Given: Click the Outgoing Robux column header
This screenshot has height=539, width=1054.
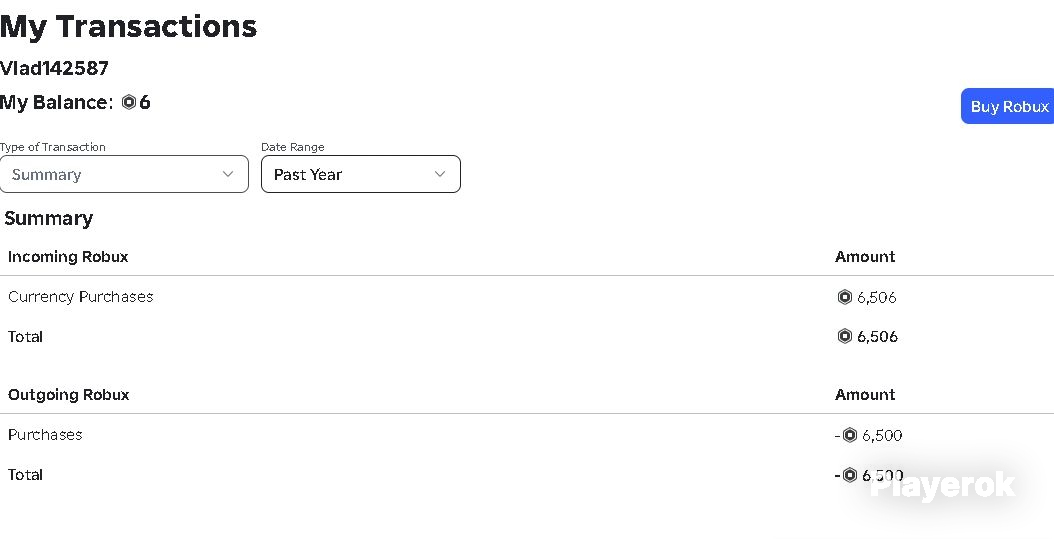Looking at the screenshot, I should tap(69, 395).
